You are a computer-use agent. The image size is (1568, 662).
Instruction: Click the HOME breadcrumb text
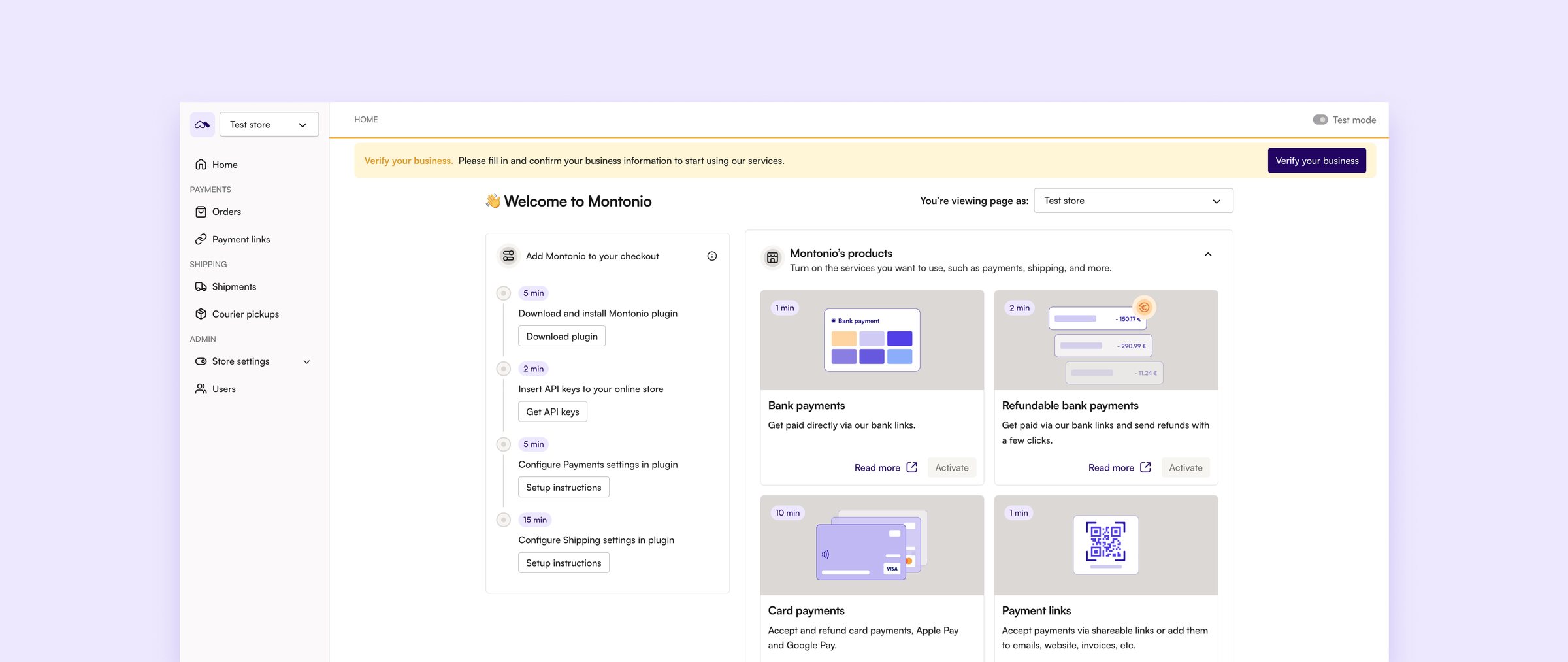pos(366,120)
